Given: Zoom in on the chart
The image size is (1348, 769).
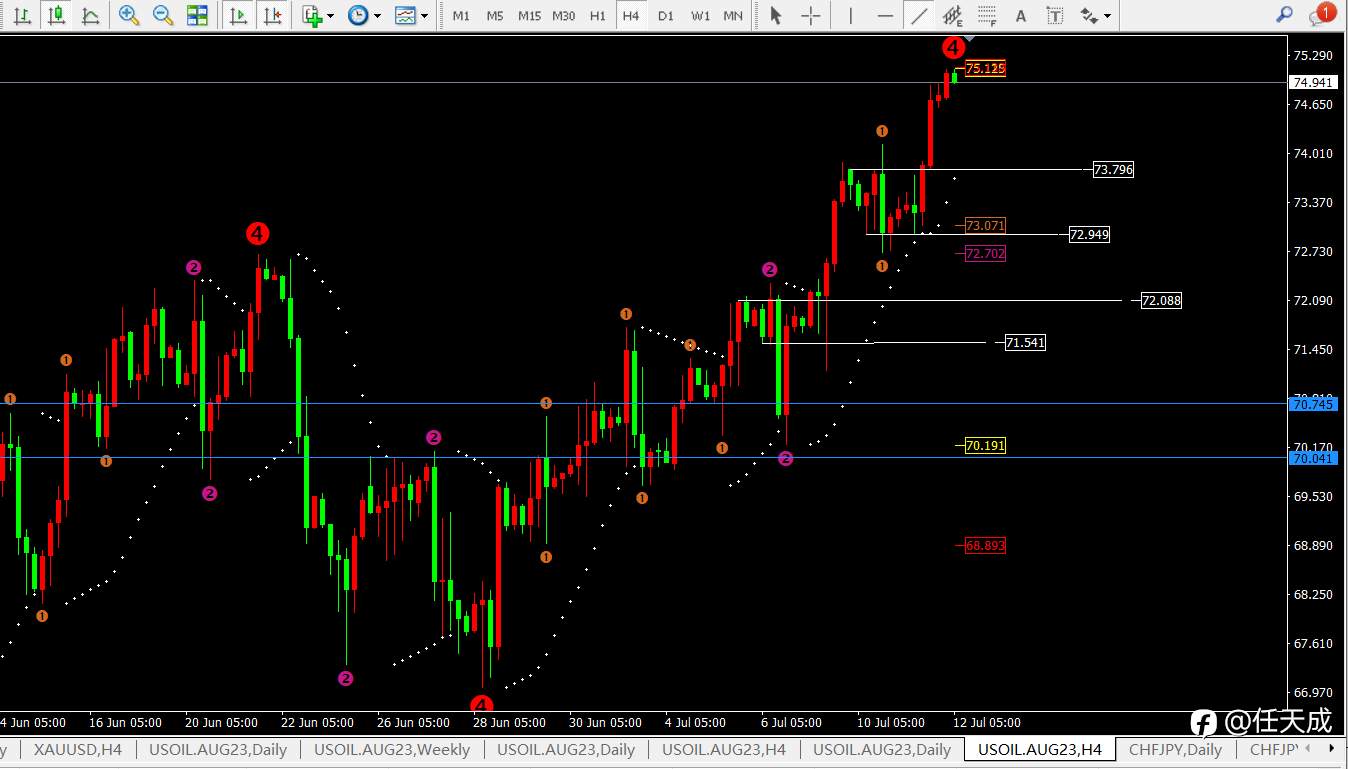Looking at the screenshot, I should [x=129, y=15].
